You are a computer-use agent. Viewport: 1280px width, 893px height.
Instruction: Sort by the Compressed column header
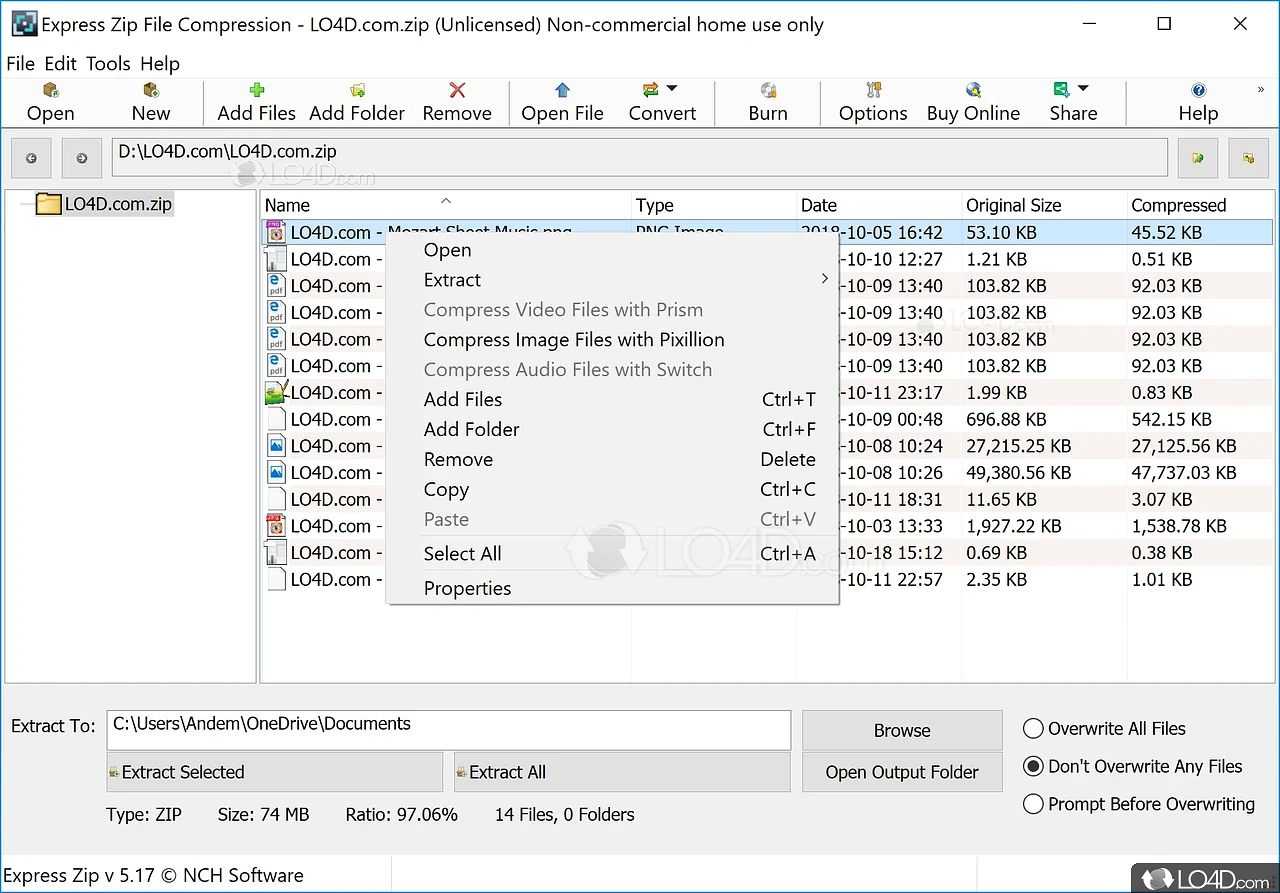click(x=1200, y=205)
